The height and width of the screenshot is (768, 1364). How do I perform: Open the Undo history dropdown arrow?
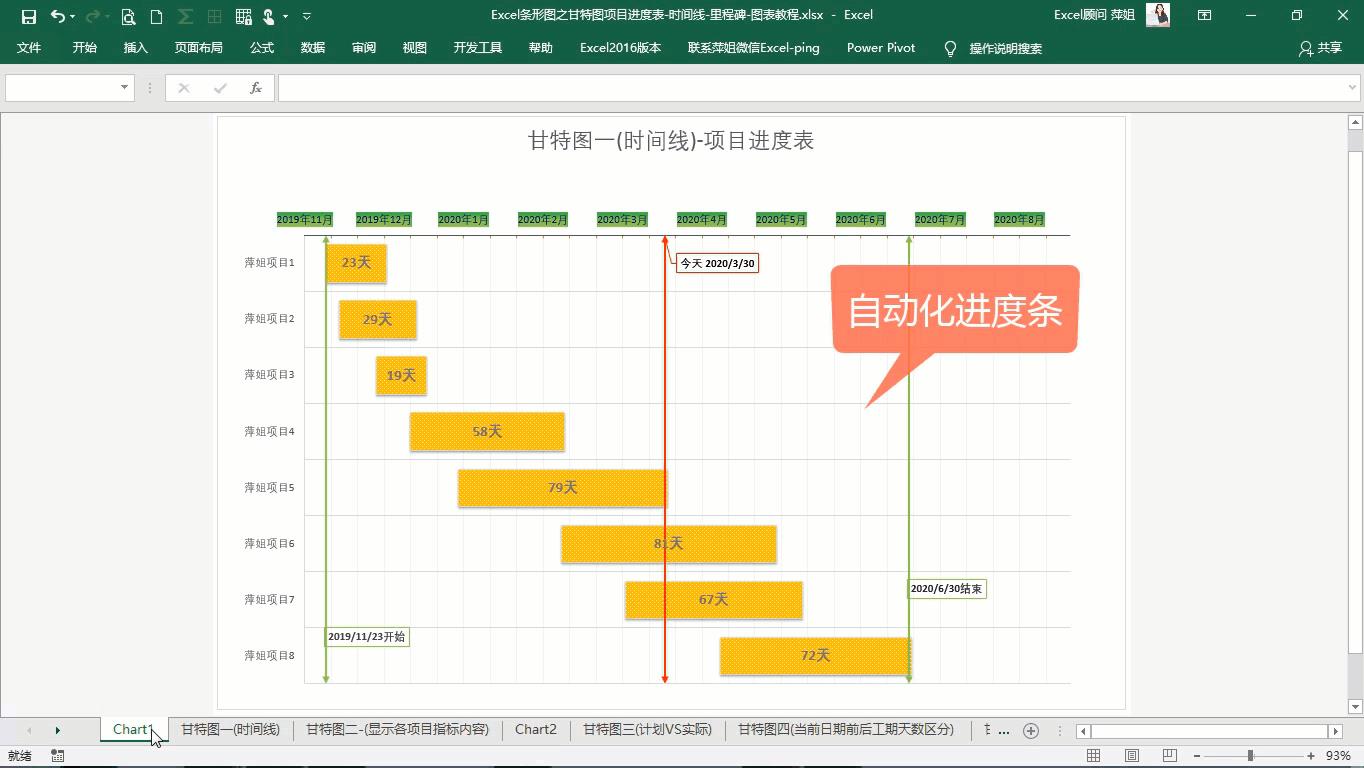click(x=73, y=16)
